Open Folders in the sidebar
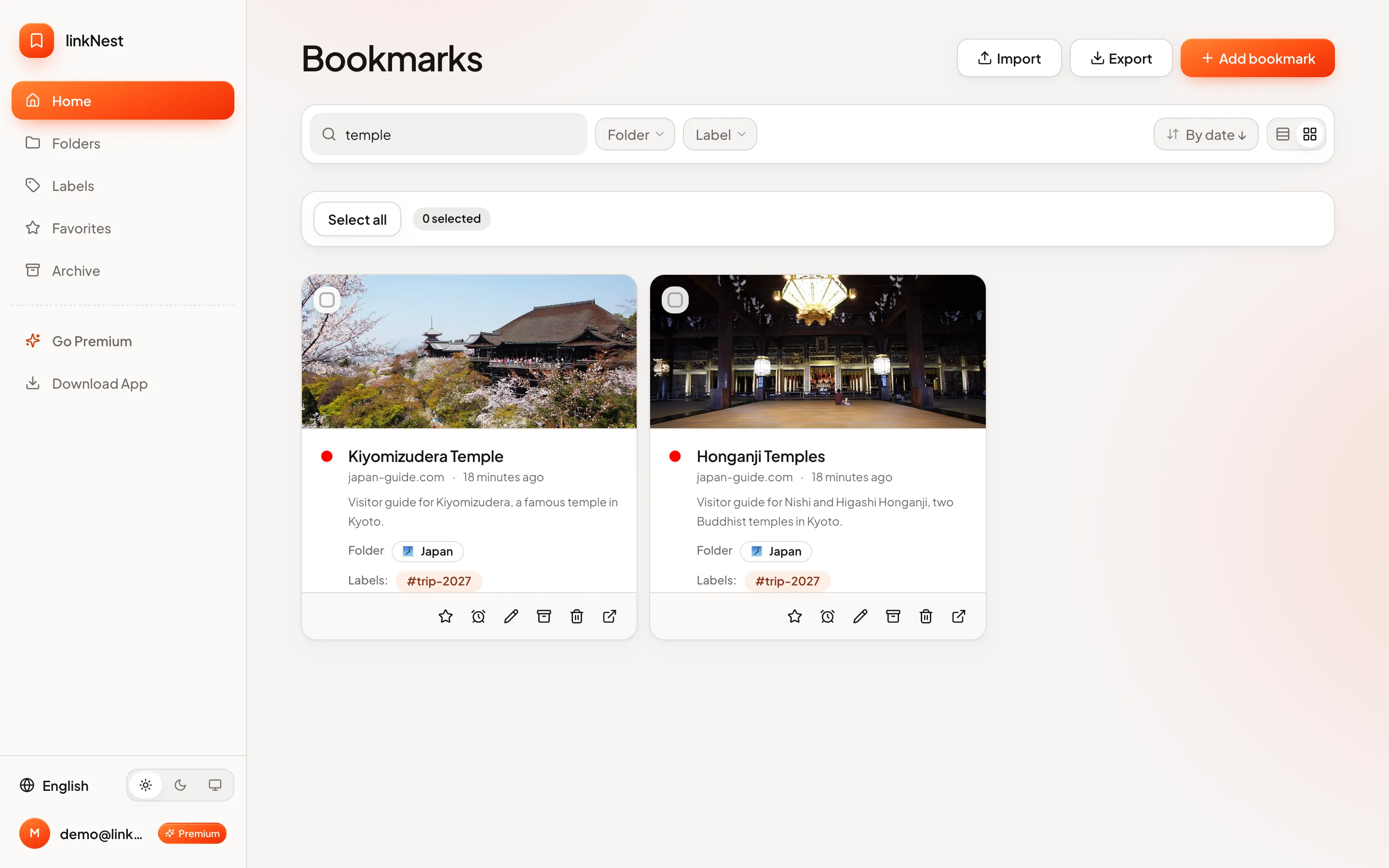The image size is (1389, 868). click(x=123, y=143)
